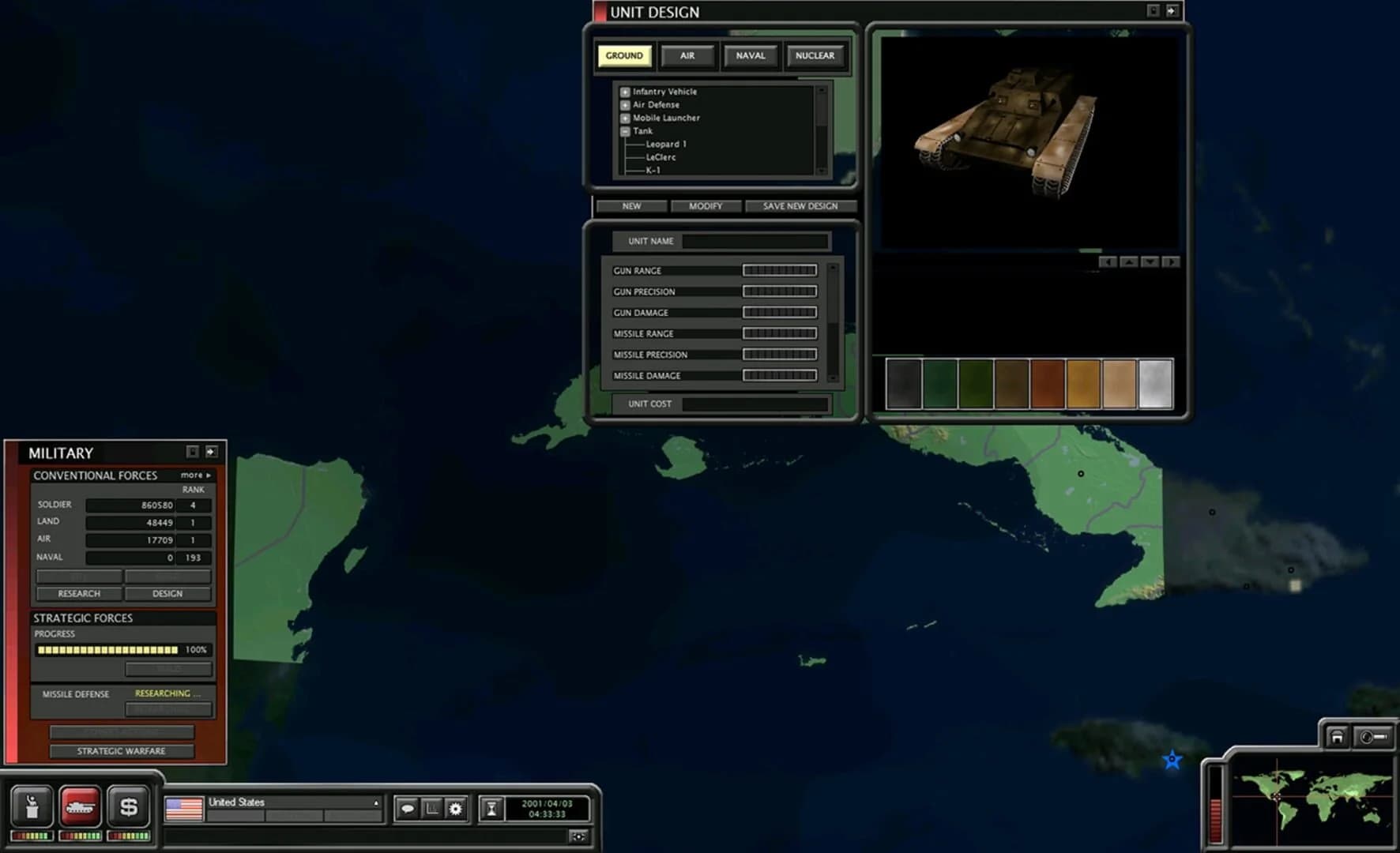Expand the Mobile Launcher category
Image resolution: width=1400 pixels, height=853 pixels.
624,117
